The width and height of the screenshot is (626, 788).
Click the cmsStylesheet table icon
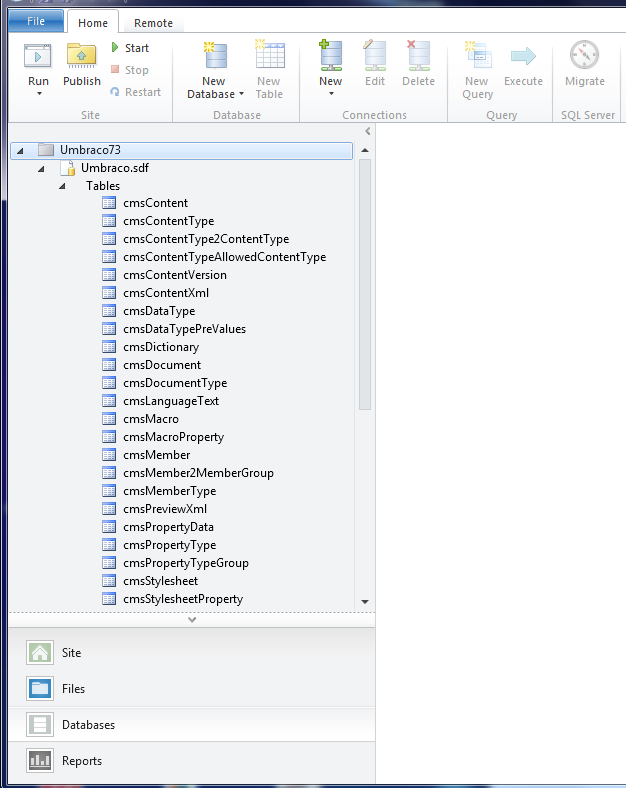(109, 581)
